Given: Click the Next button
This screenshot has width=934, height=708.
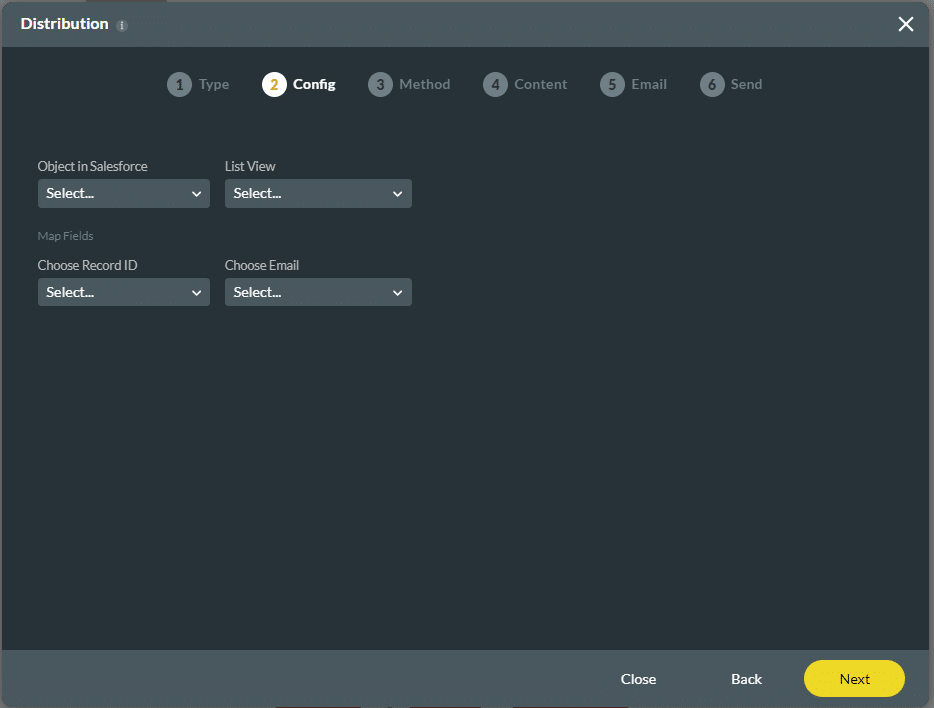Looking at the screenshot, I should [x=854, y=679].
